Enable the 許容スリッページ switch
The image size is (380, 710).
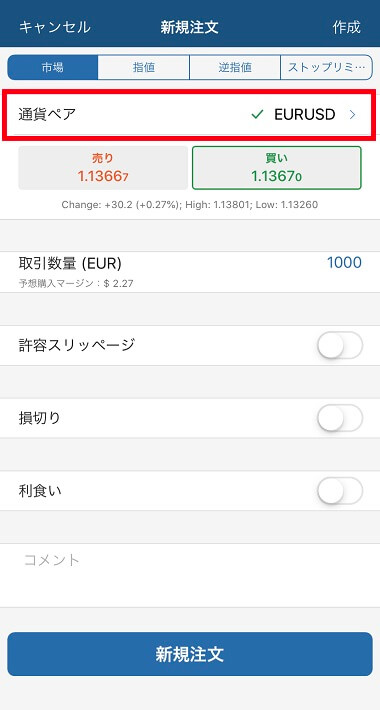click(x=340, y=345)
